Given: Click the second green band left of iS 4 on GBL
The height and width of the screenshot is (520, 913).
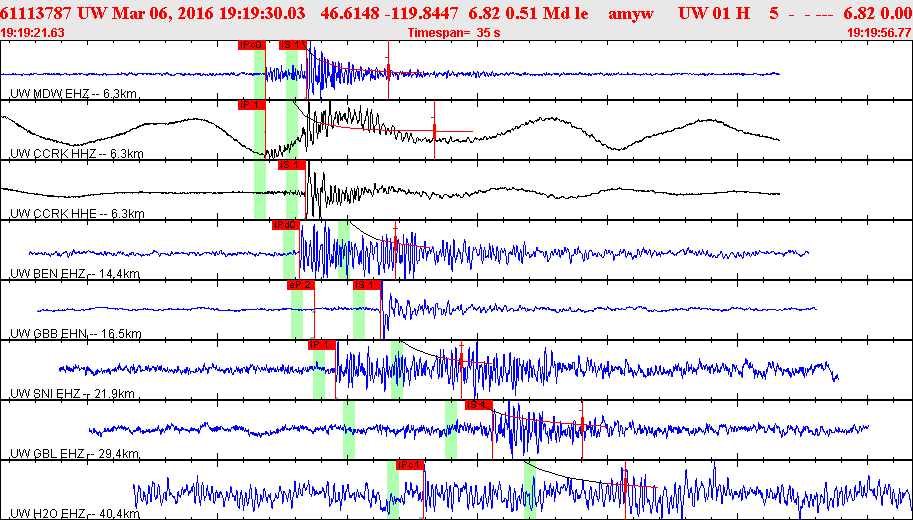Looking at the screenshot, I should pyautogui.click(x=451, y=429).
